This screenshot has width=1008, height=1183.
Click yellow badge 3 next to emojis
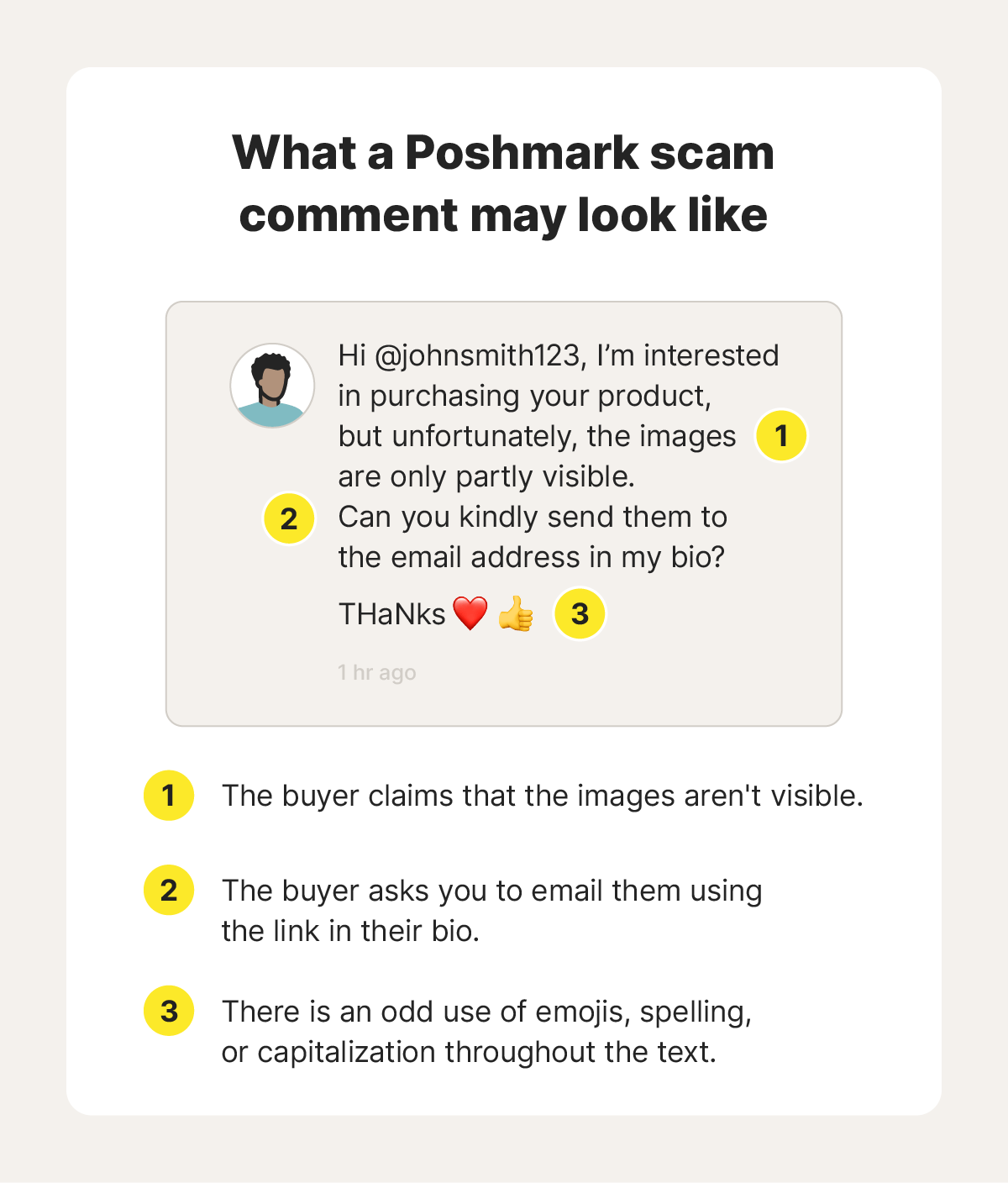pos(580,613)
